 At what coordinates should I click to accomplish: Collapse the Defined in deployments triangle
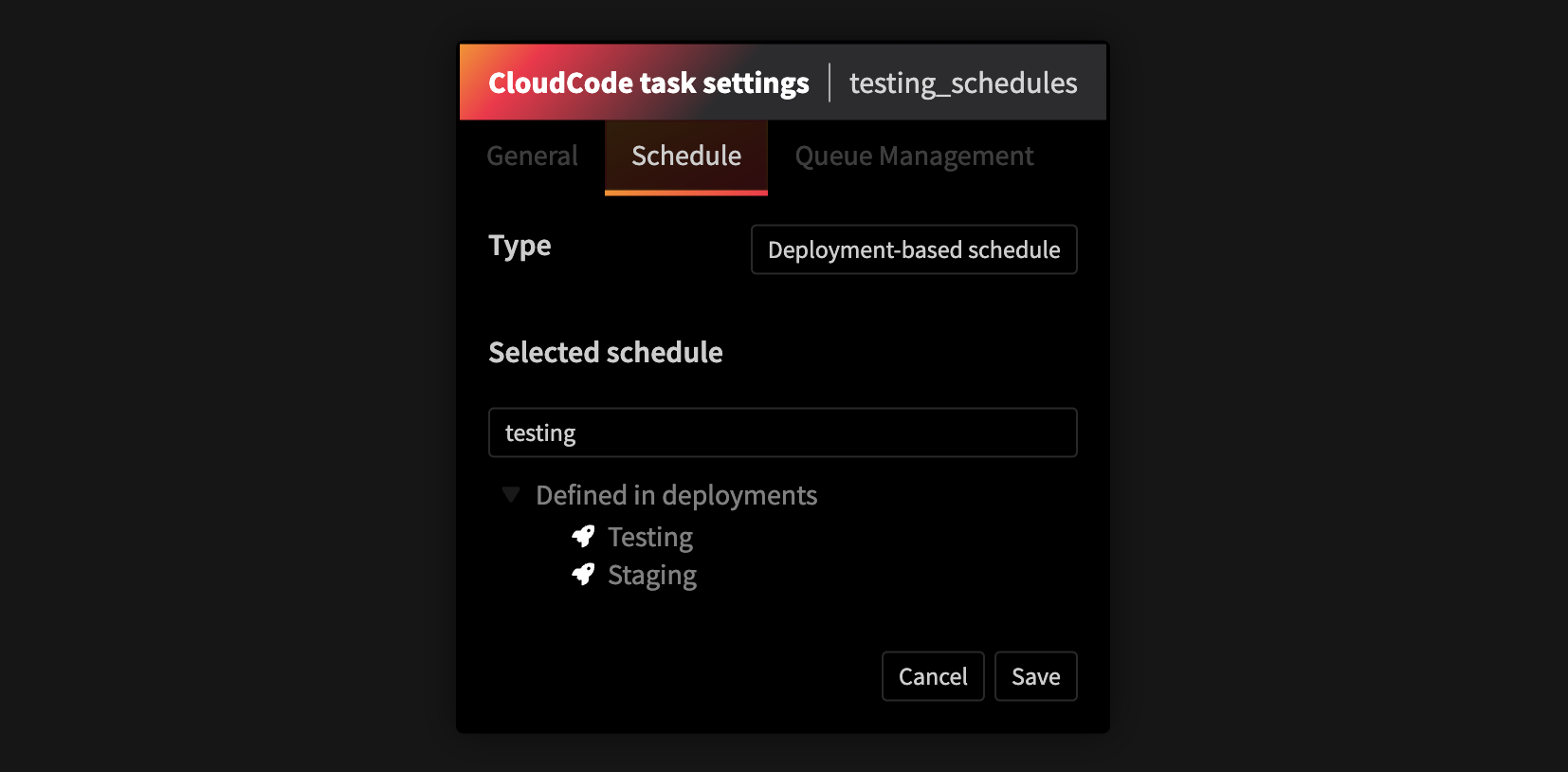coord(511,495)
